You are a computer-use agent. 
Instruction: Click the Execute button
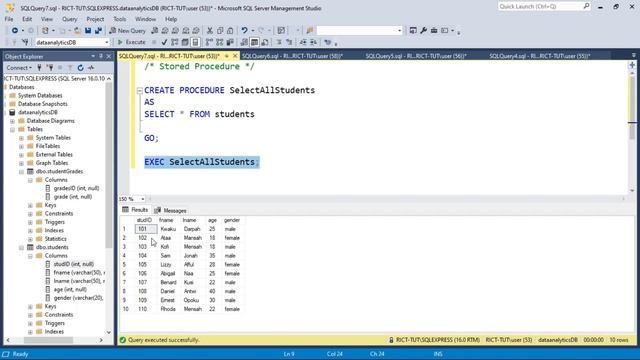(131, 42)
